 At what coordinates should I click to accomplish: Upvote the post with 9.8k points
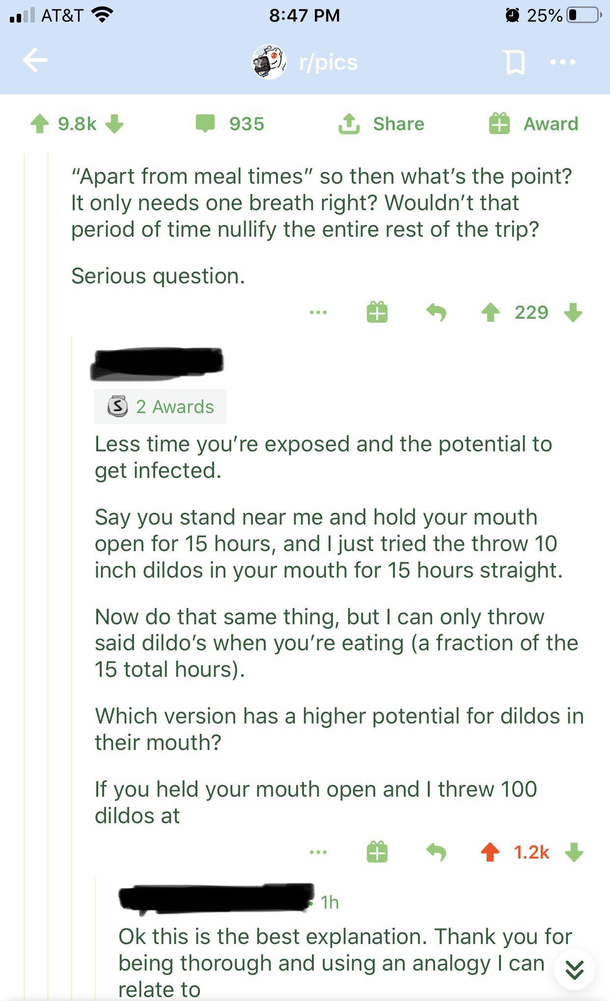[40, 123]
